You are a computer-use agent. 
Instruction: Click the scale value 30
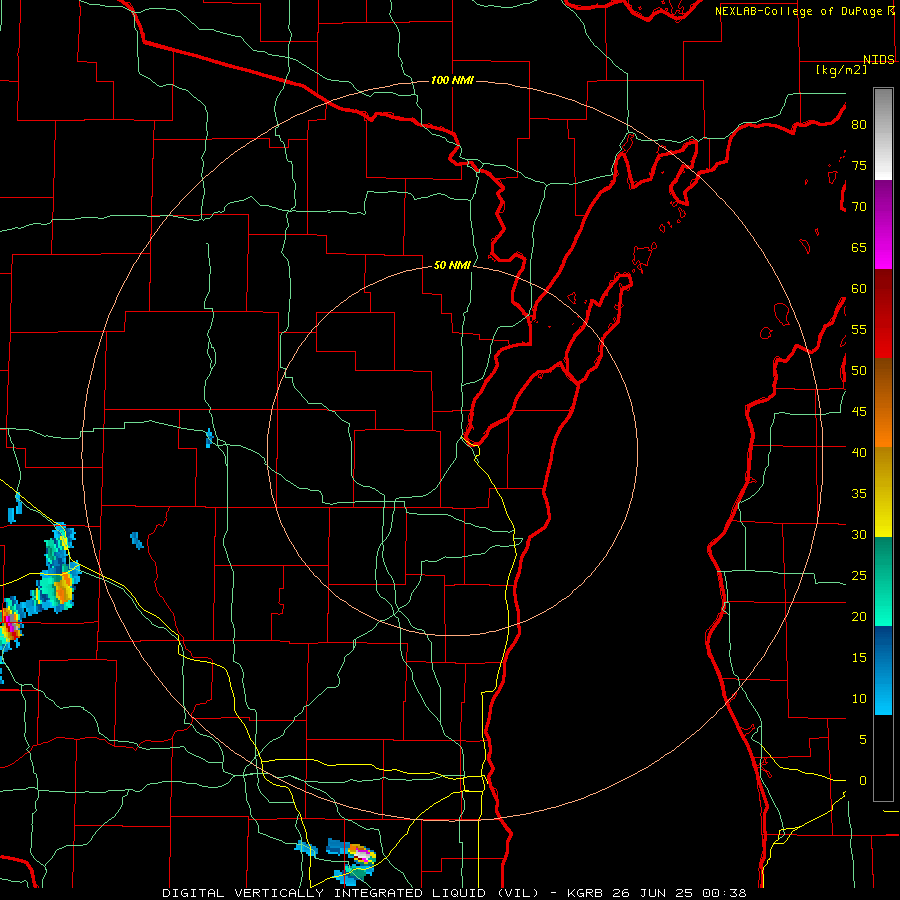(x=859, y=534)
